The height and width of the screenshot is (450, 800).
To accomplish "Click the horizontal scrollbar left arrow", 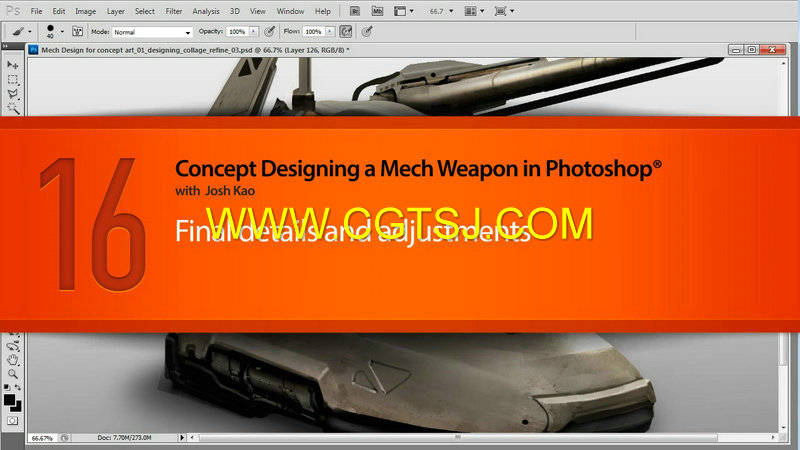I will coord(192,438).
